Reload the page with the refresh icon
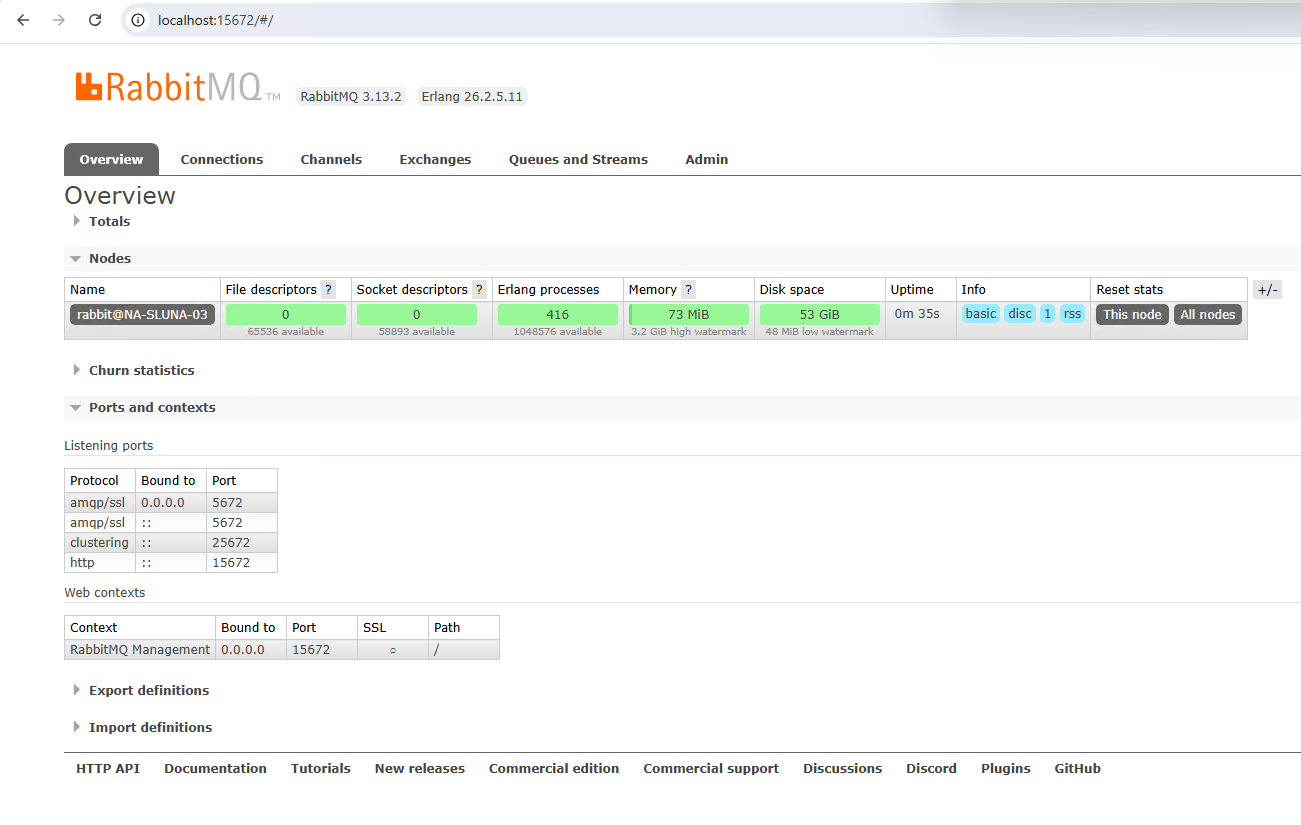The width and height of the screenshot is (1301, 825). (x=95, y=20)
